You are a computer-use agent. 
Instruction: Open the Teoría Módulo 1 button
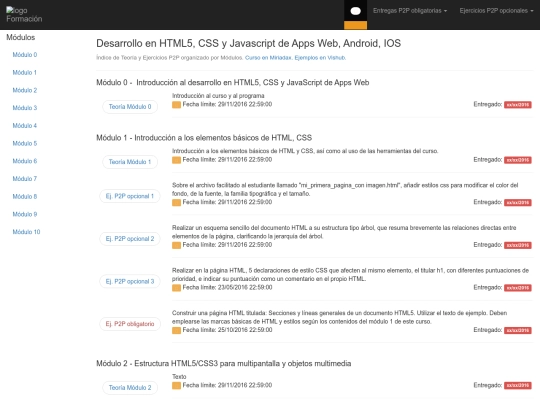pyautogui.click(x=130, y=162)
